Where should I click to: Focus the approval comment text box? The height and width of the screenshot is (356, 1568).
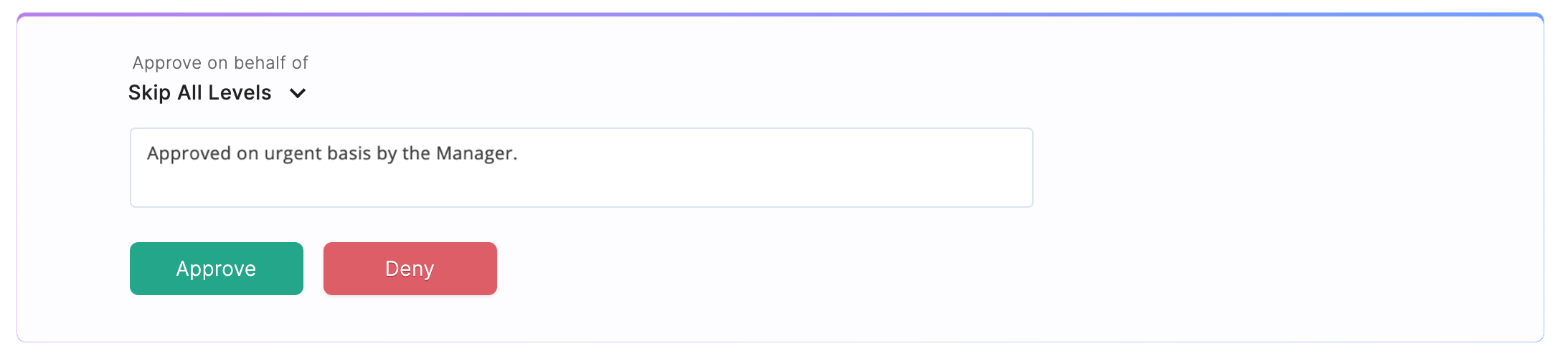click(581, 168)
